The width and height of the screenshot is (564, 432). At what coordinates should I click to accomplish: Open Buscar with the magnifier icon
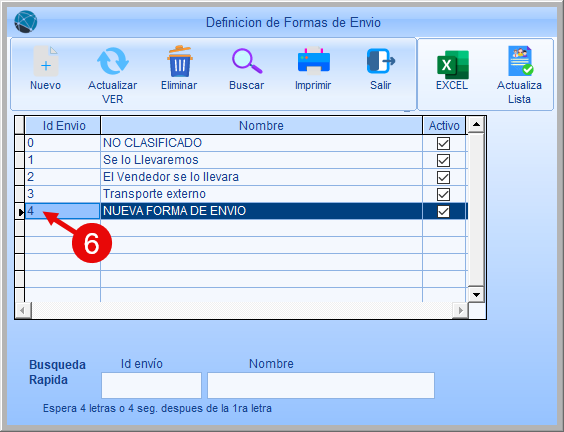(247, 61)
